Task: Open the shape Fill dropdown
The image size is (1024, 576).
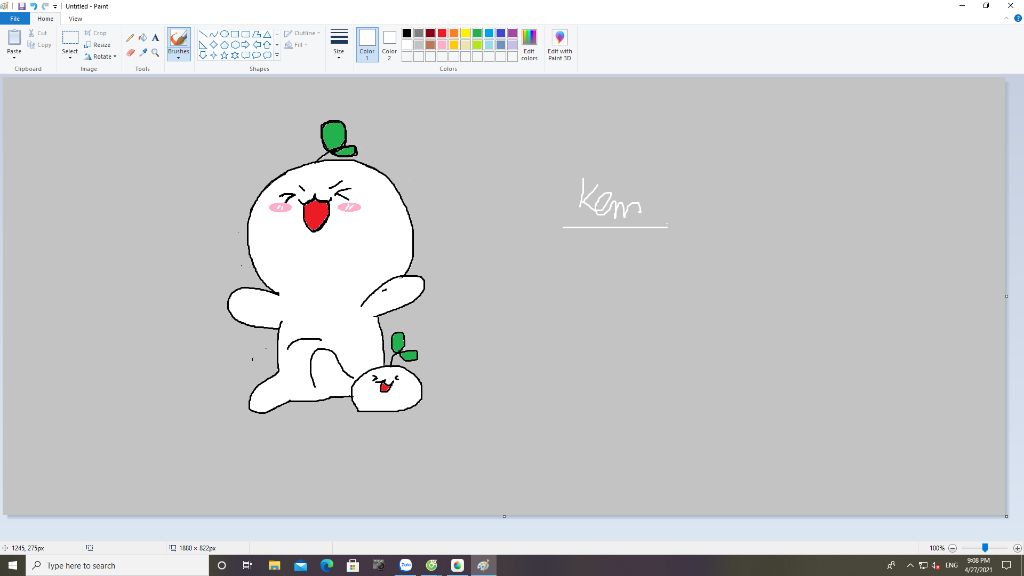Action: [x=295, y=44]
